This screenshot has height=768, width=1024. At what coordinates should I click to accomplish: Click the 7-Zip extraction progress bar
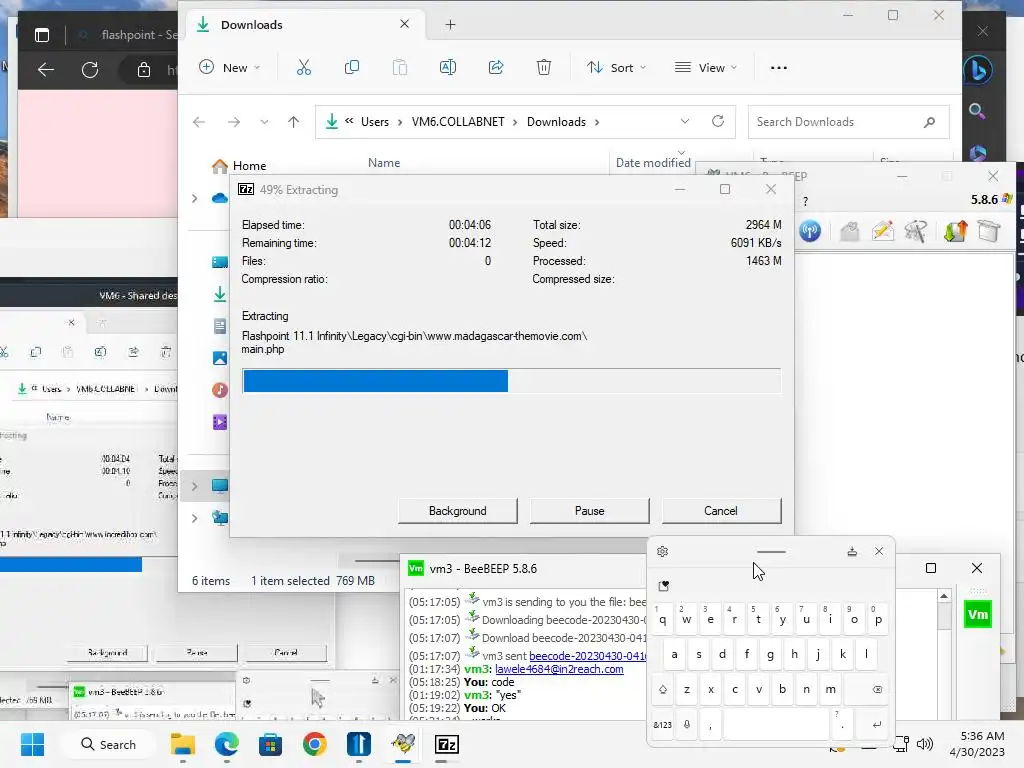point(511,381)
